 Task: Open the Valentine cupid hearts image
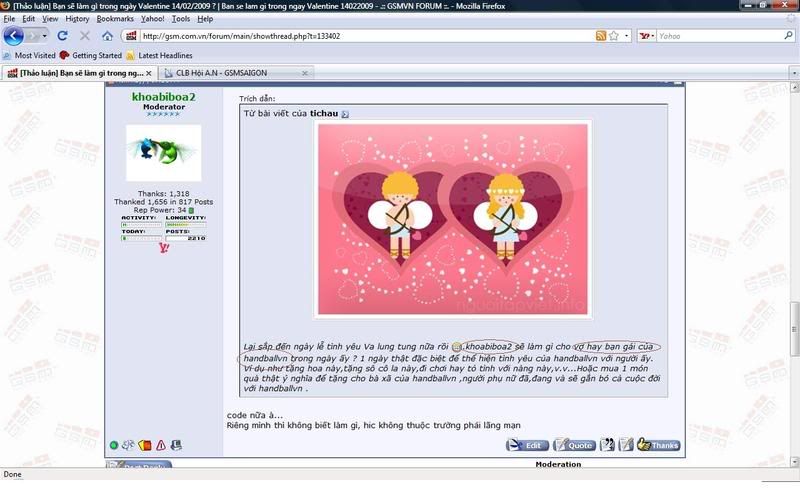tap(453, 219)
